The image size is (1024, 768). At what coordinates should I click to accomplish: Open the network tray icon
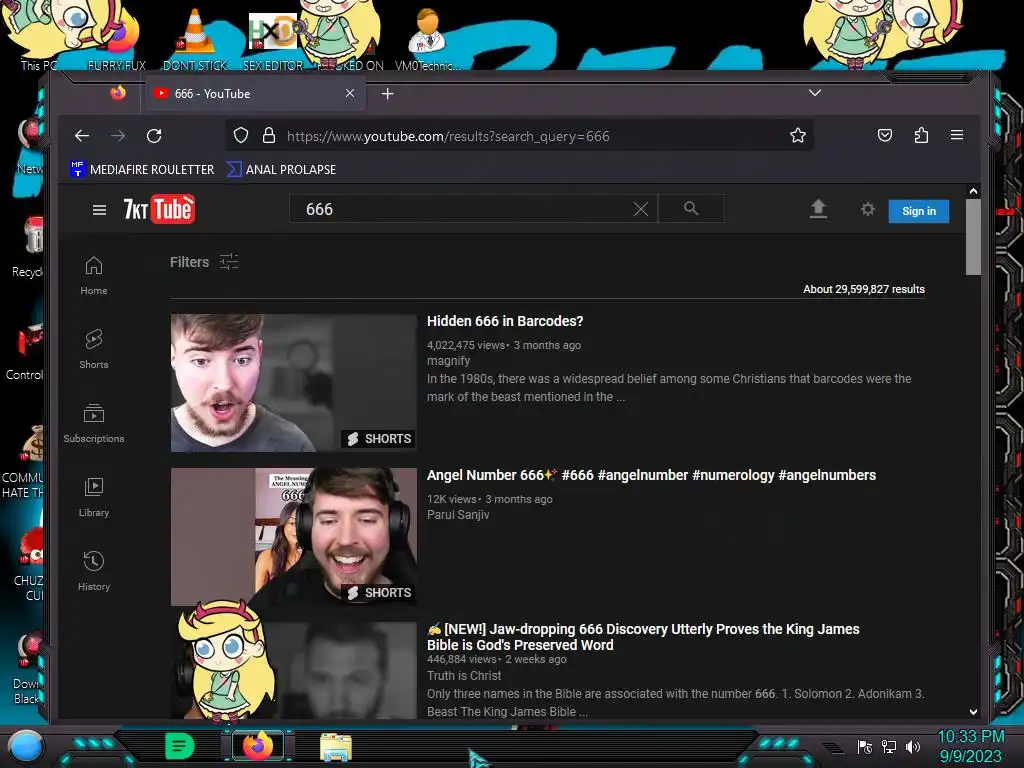pos(889,746)
